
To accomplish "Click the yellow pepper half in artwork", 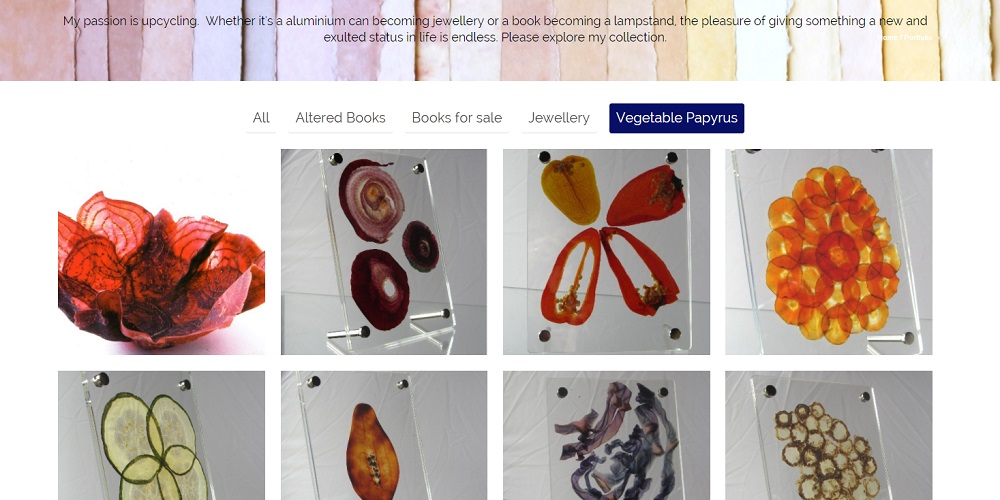I will [x=570, y=189].
